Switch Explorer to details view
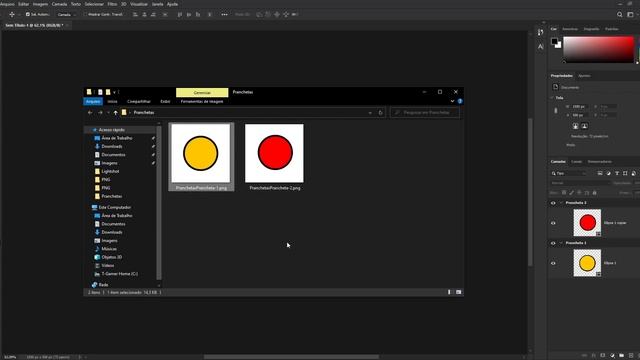The height and width of the screenshot is (360, 640). pyautogui.click(x=449, y=292)
